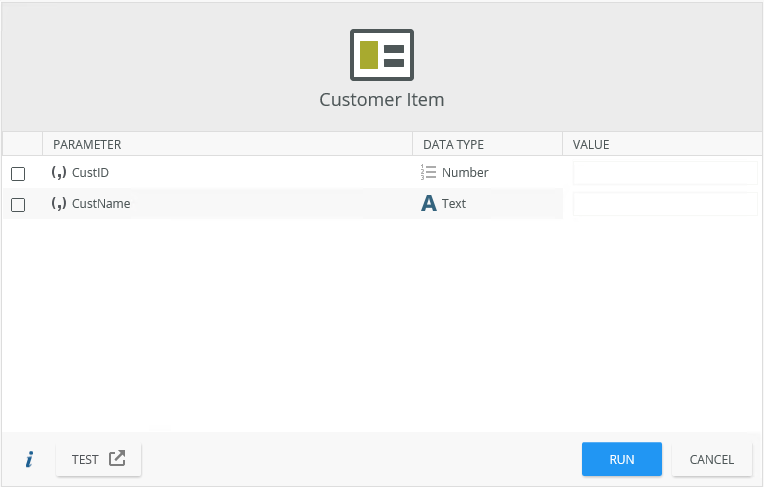Select the CustName parameter name
Viewport: 764px width, 487px height.
[x=101, y=204]
